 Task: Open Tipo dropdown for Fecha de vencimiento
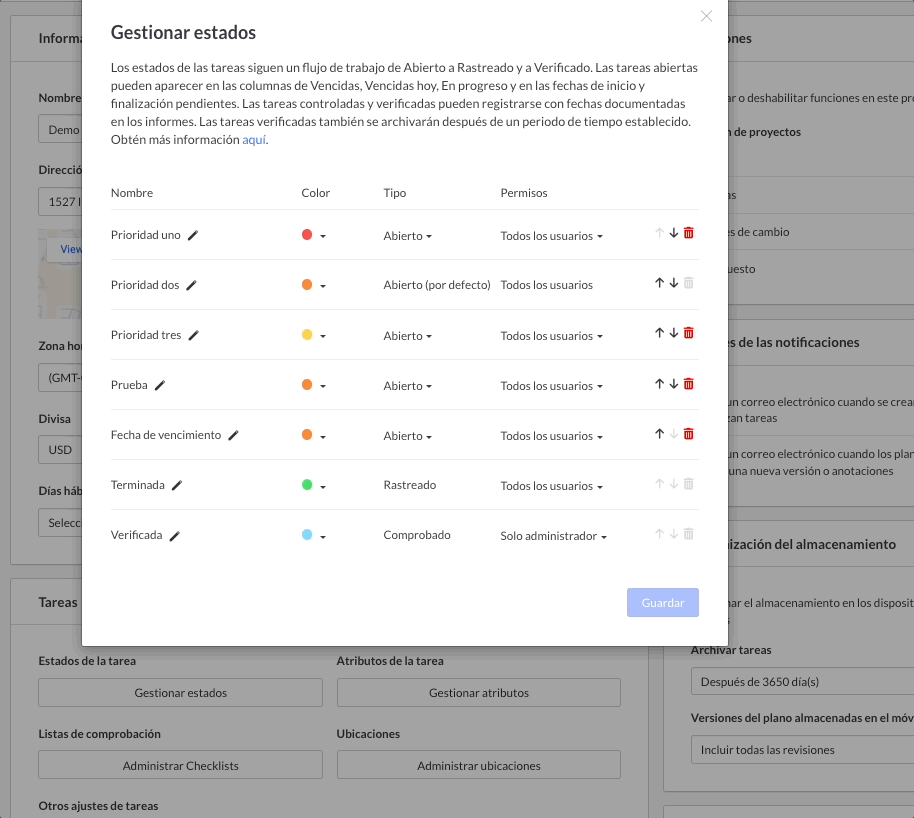coord(407,437)
